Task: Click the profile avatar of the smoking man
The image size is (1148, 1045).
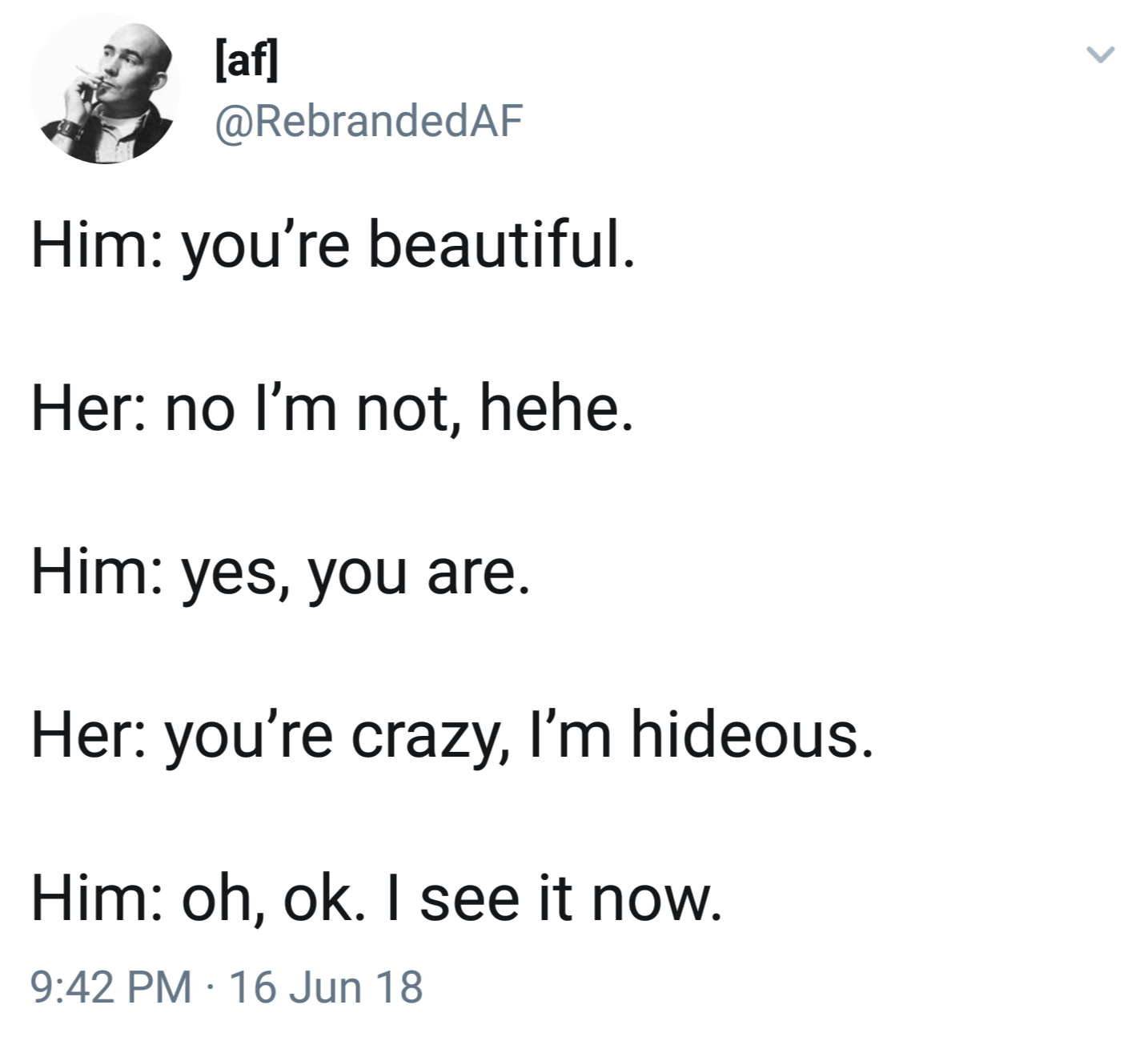Action: (105, 89)
